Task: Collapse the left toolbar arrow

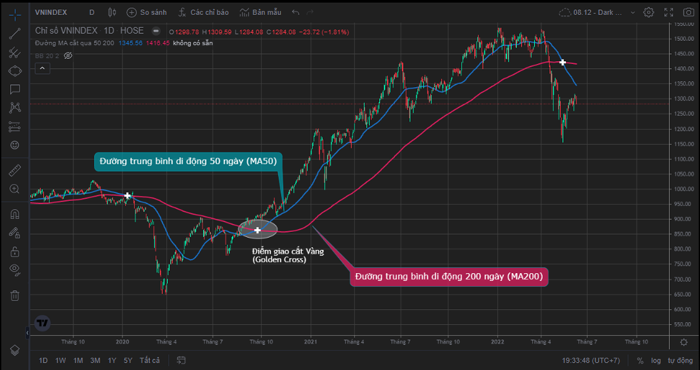Action: click(x=28, y=333)
